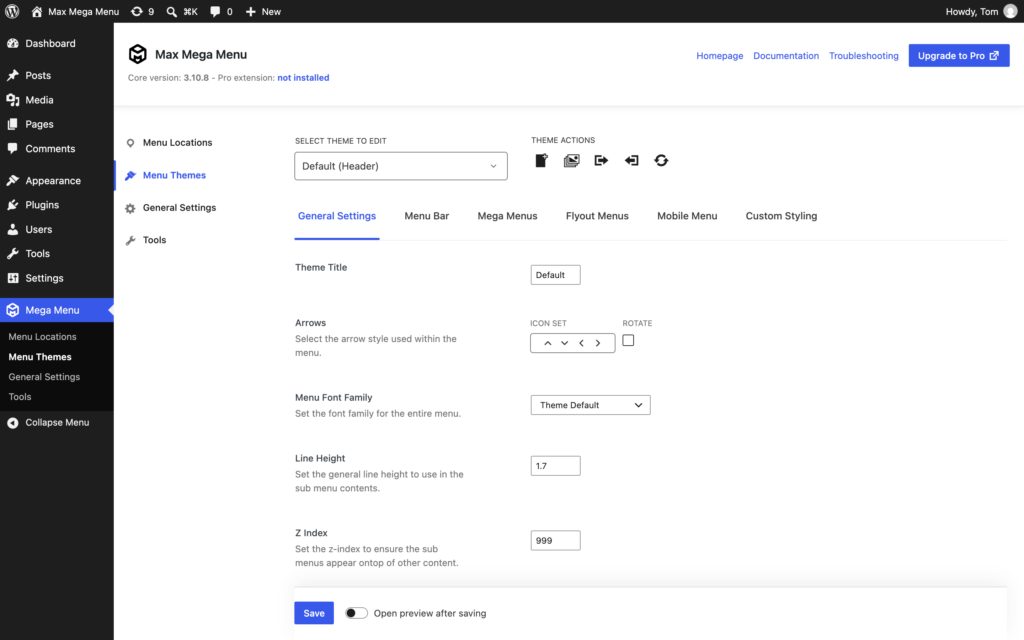Screen dimensions: 1024x640
Task: Open the Homepage link
Action: [x=719, y=56]
